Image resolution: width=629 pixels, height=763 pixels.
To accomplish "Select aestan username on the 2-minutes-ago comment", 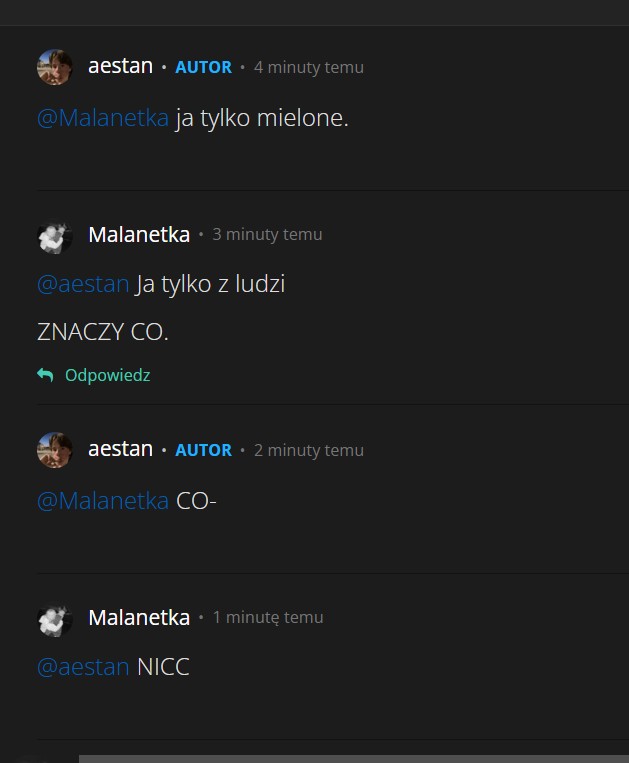I will (x=120, y=450).
